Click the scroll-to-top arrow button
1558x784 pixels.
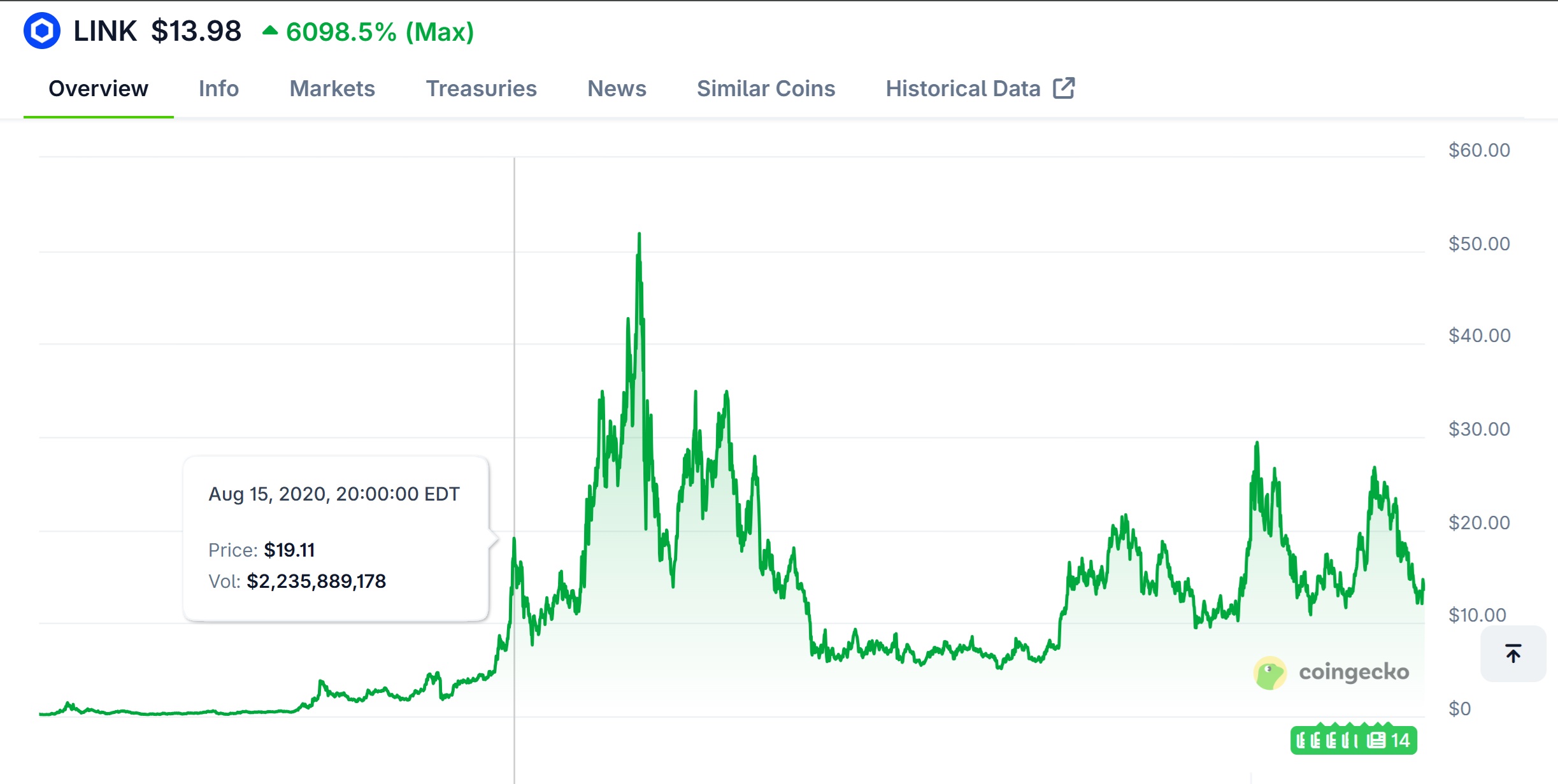pos(1513,653)
